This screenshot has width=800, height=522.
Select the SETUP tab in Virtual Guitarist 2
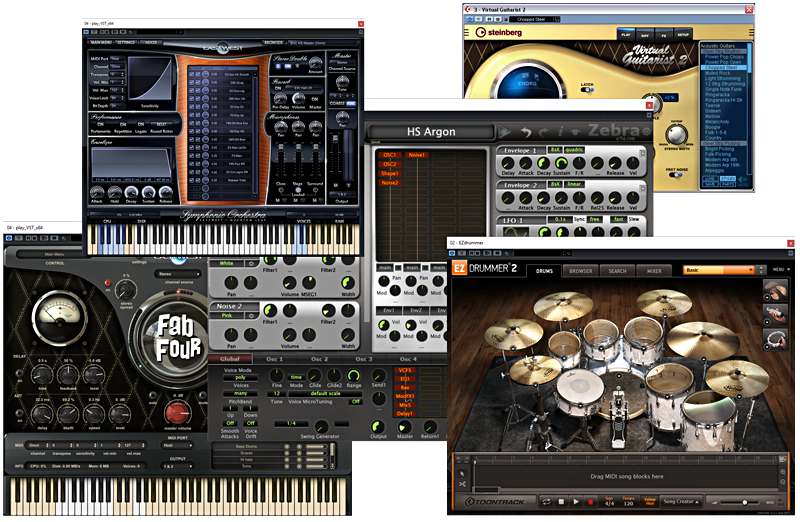coord(683,35)
